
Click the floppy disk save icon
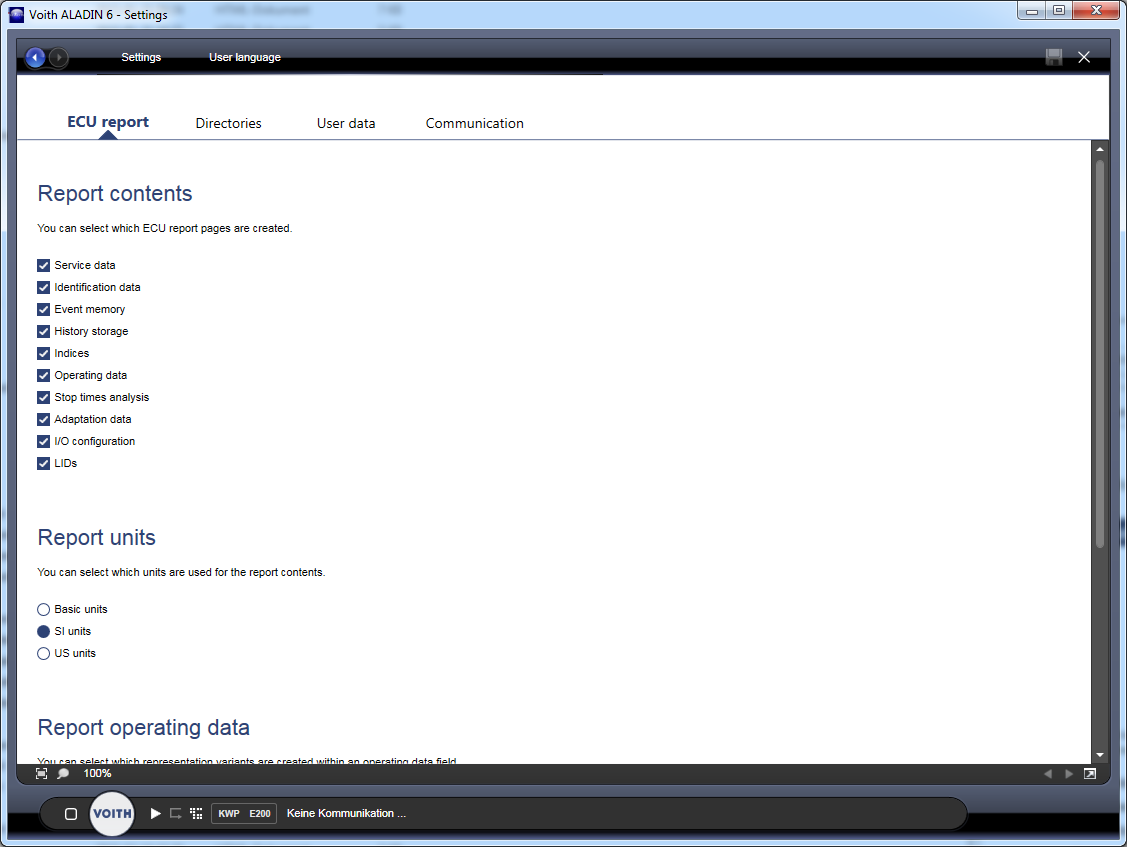coord(1054,58)
